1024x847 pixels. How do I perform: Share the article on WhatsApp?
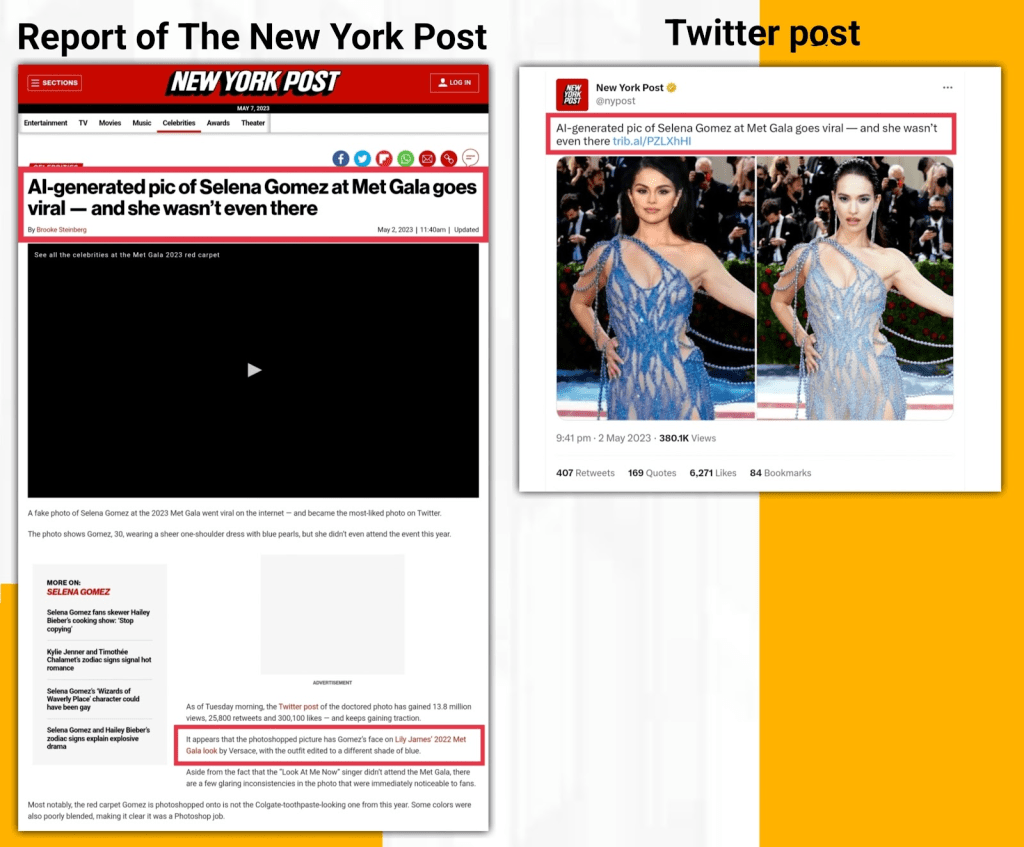[x=405, y=158]
